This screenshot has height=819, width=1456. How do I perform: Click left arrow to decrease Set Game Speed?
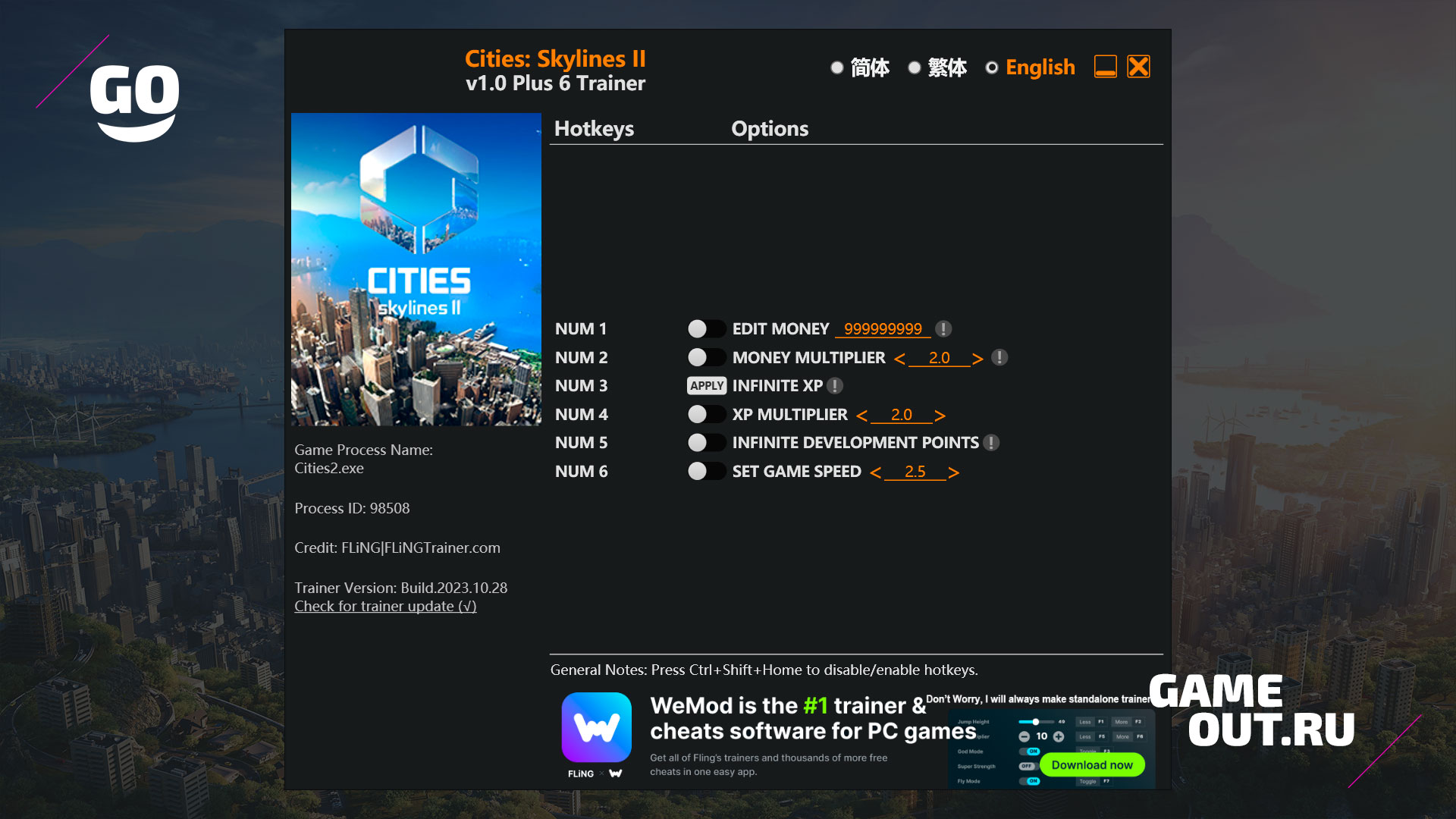click(x=875, y=471)
